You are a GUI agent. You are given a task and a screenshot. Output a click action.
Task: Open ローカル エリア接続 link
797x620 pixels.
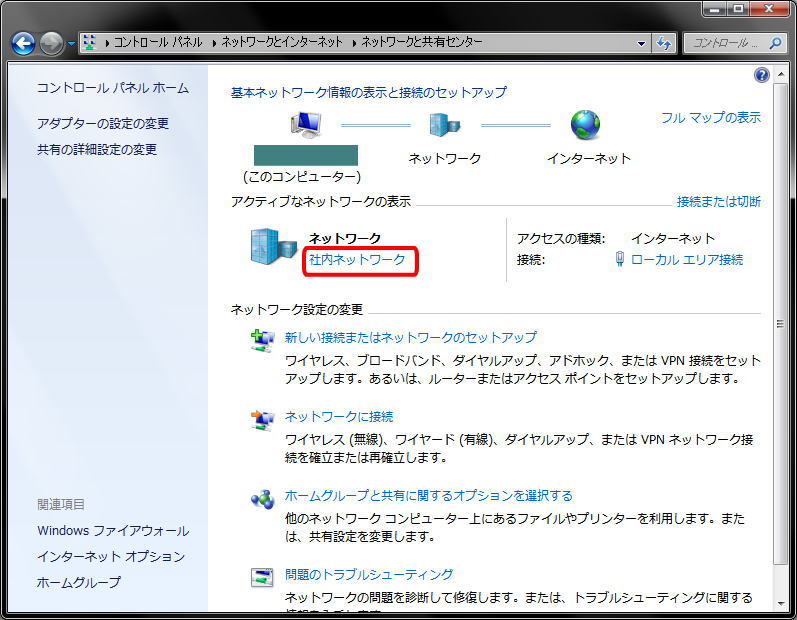point(687,260)
